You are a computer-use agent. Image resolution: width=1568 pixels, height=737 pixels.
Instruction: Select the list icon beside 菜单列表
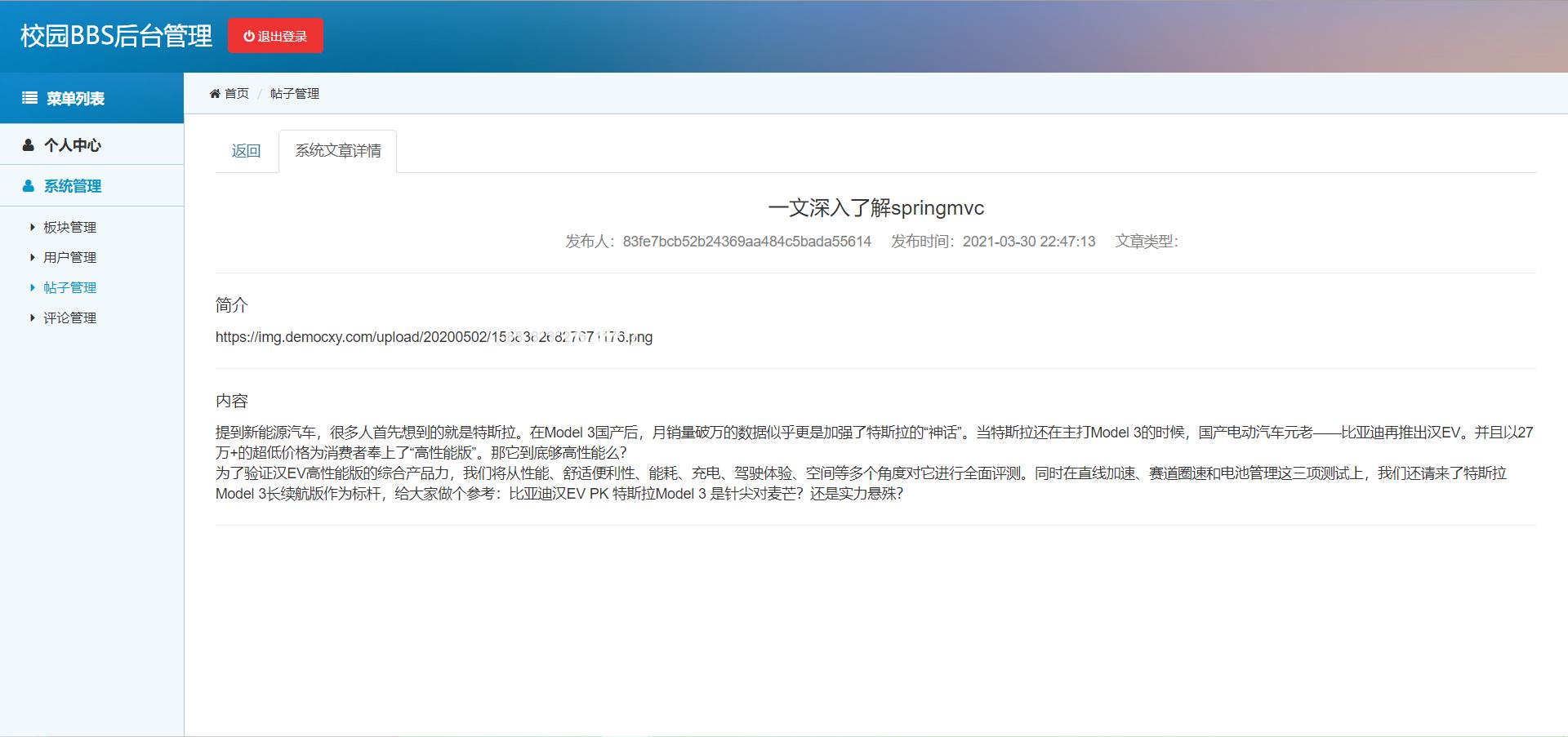click(x=29, y=97)
